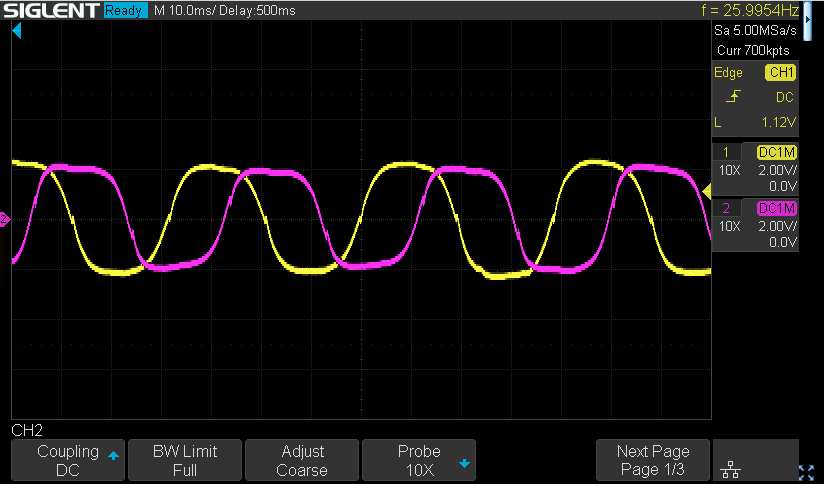Click channel 2 10X probe label
The image size is (824, 484).
coord(729,226)
